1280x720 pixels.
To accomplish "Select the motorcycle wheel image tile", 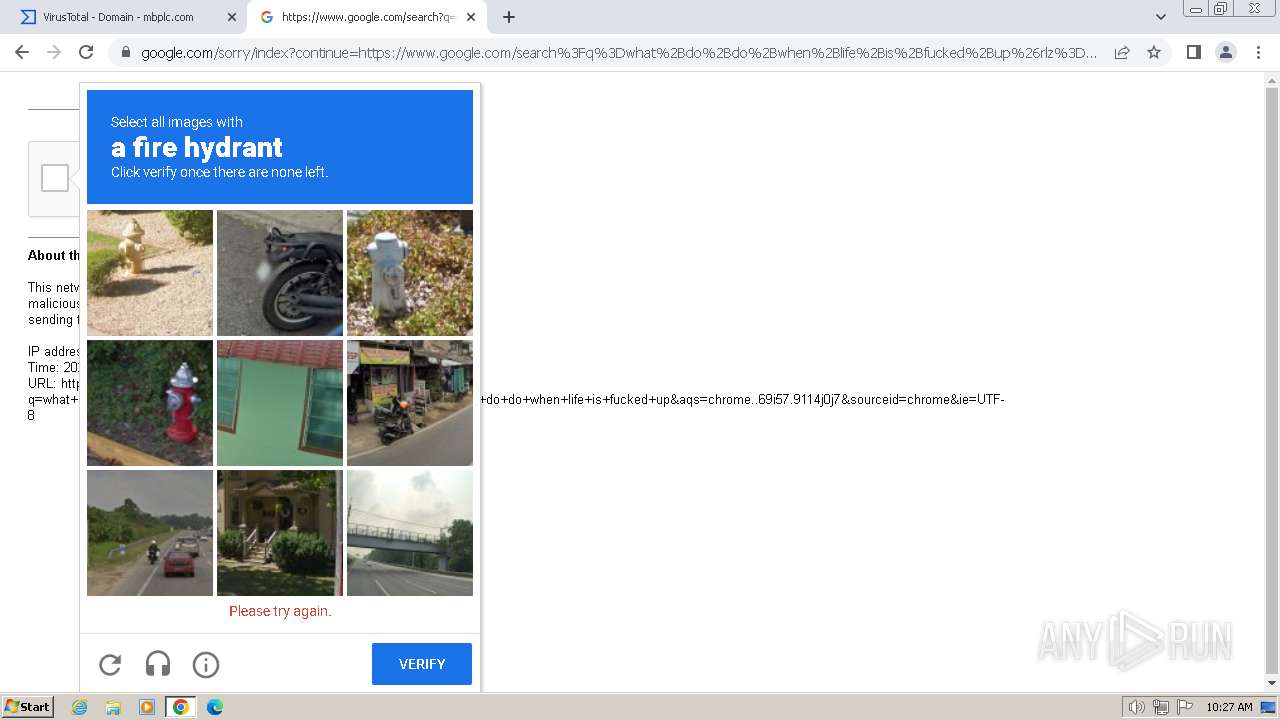I will (x=280, y=273).
